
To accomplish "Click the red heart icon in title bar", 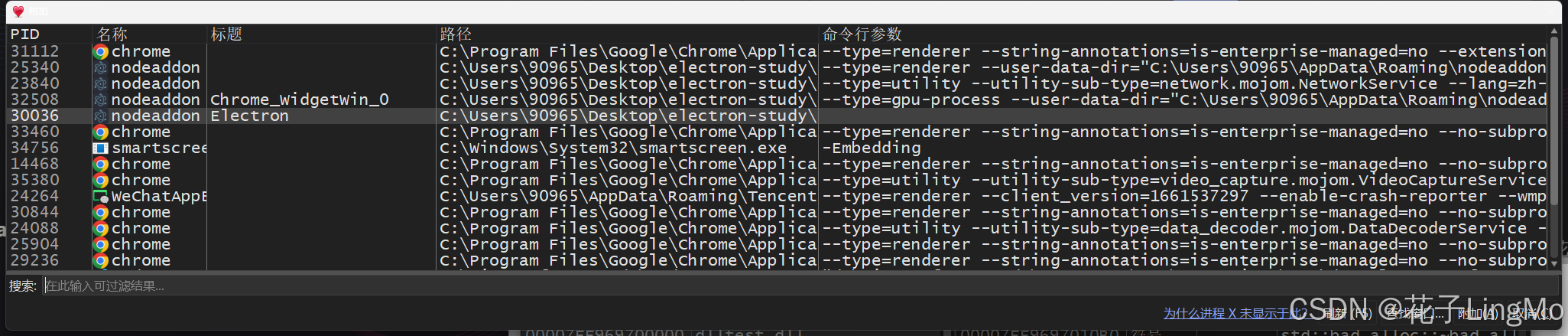I will (18, 11).
